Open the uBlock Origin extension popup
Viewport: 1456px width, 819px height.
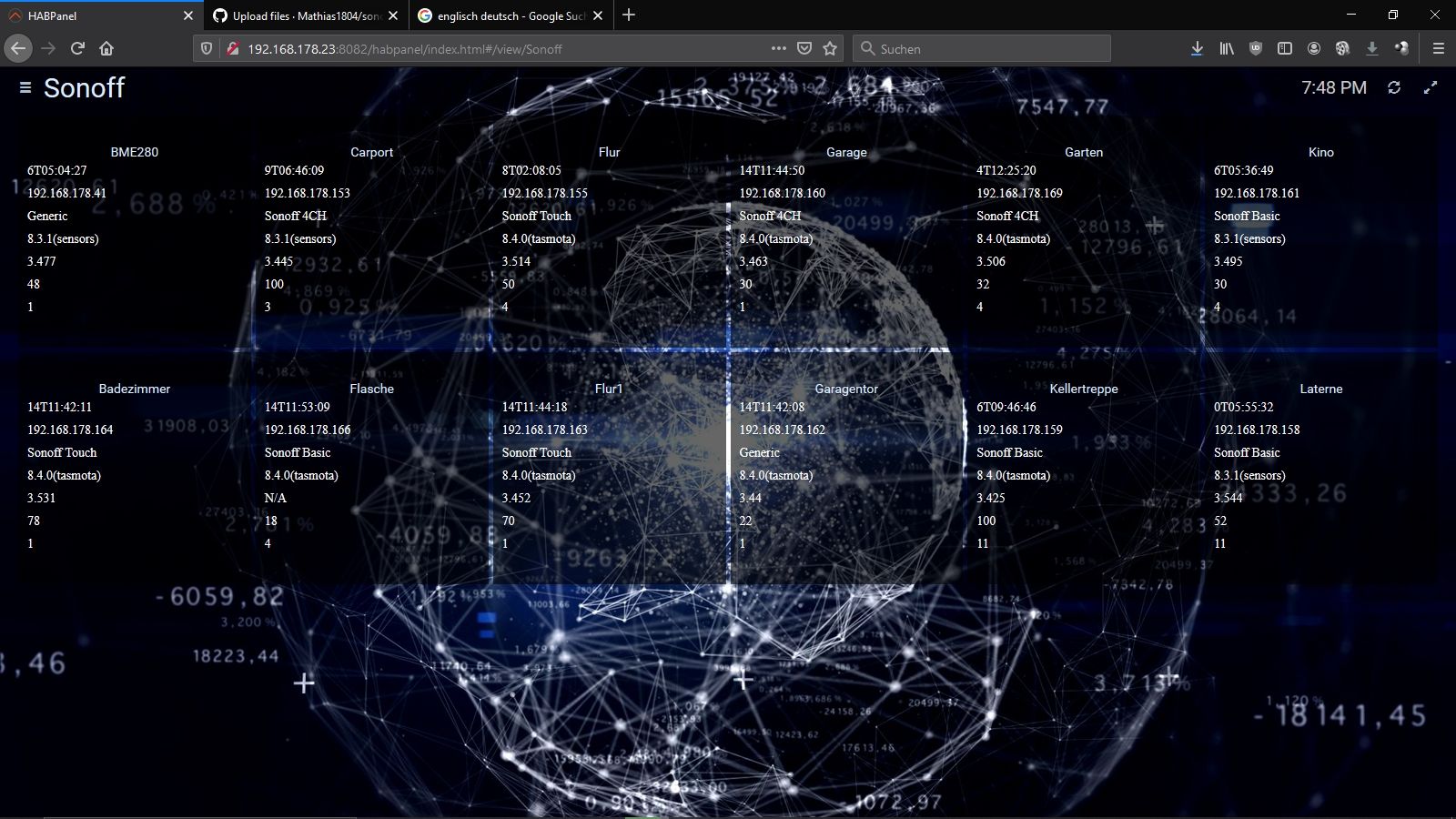click(x=1256, y=48)
